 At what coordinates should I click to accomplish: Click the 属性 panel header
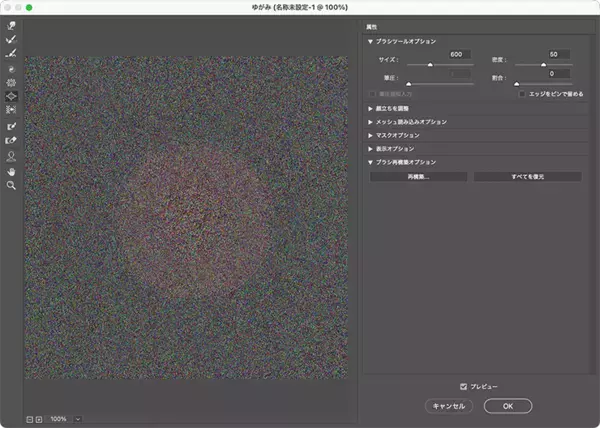tap(372, 27)
